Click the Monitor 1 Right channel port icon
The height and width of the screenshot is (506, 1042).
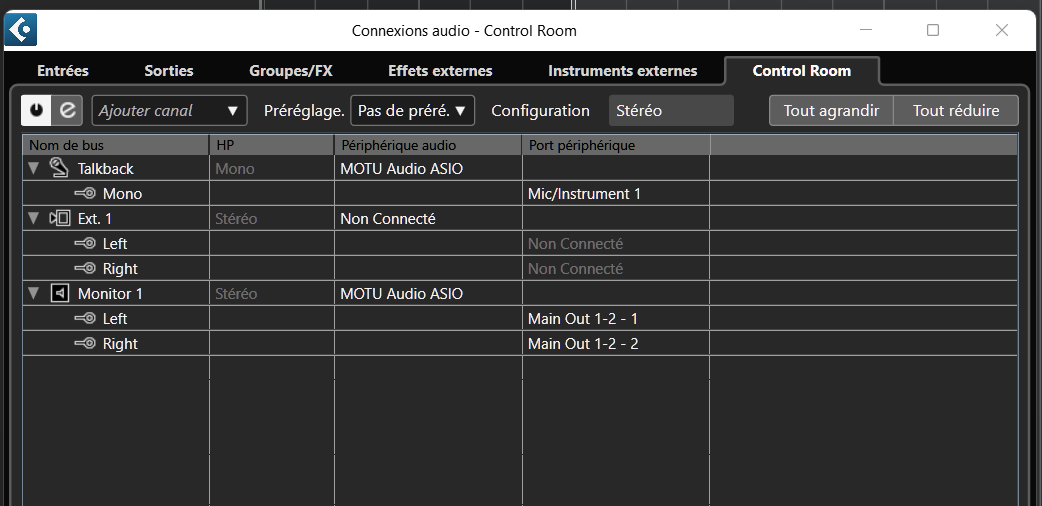(85, 344)
